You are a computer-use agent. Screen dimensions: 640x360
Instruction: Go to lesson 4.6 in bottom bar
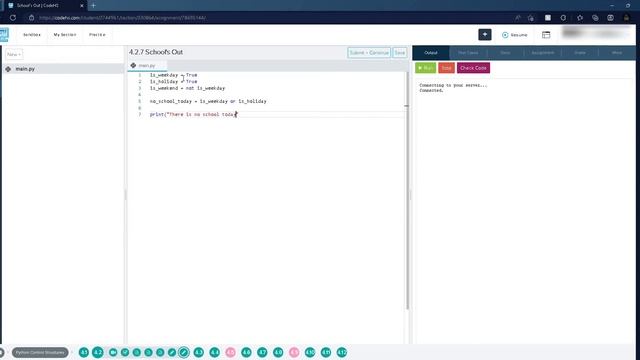coord(246,352)
